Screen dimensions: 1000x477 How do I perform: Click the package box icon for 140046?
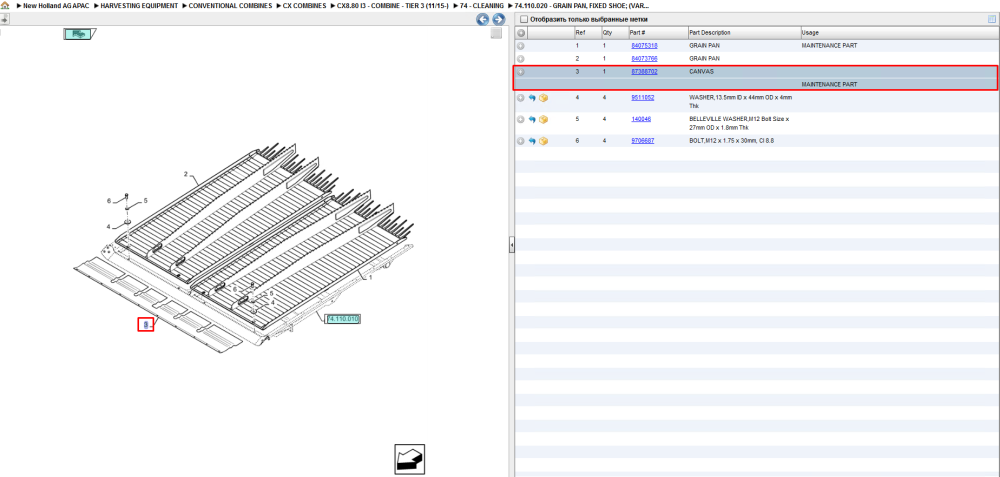point(543,119)
